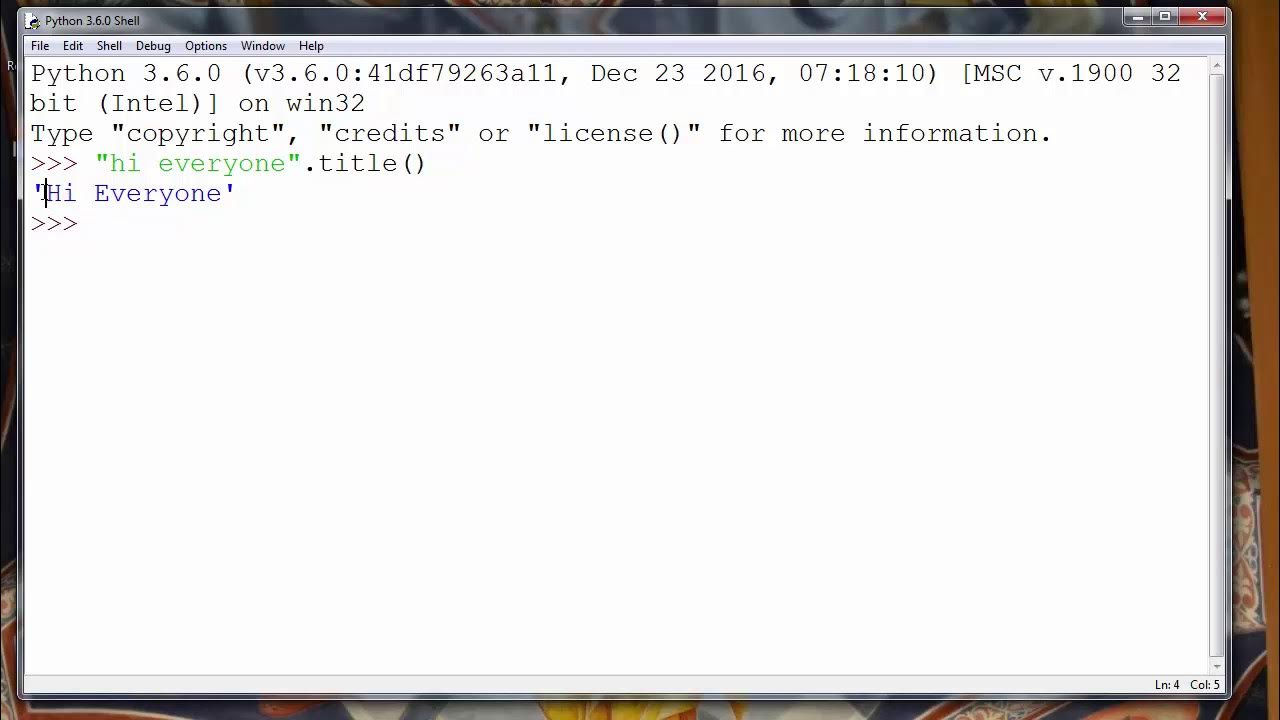The height and width of the screenshot is (720, 1280).
Task: Click the .title() method call text
Action: pyautogui.click(x=365, y=164)
